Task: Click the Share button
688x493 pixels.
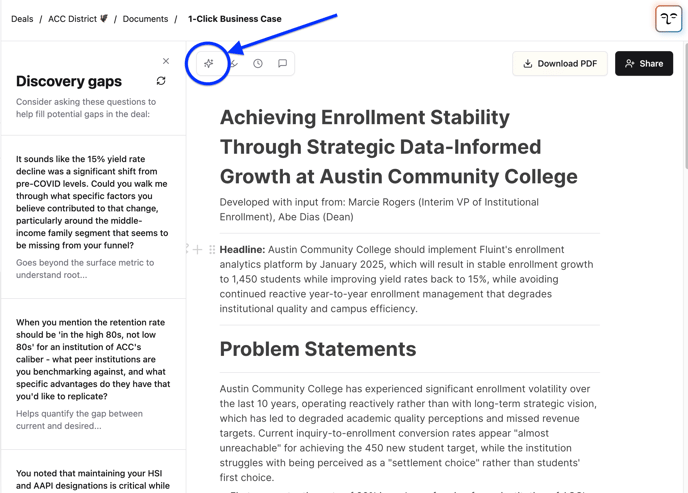Action: tap(644, 64)
